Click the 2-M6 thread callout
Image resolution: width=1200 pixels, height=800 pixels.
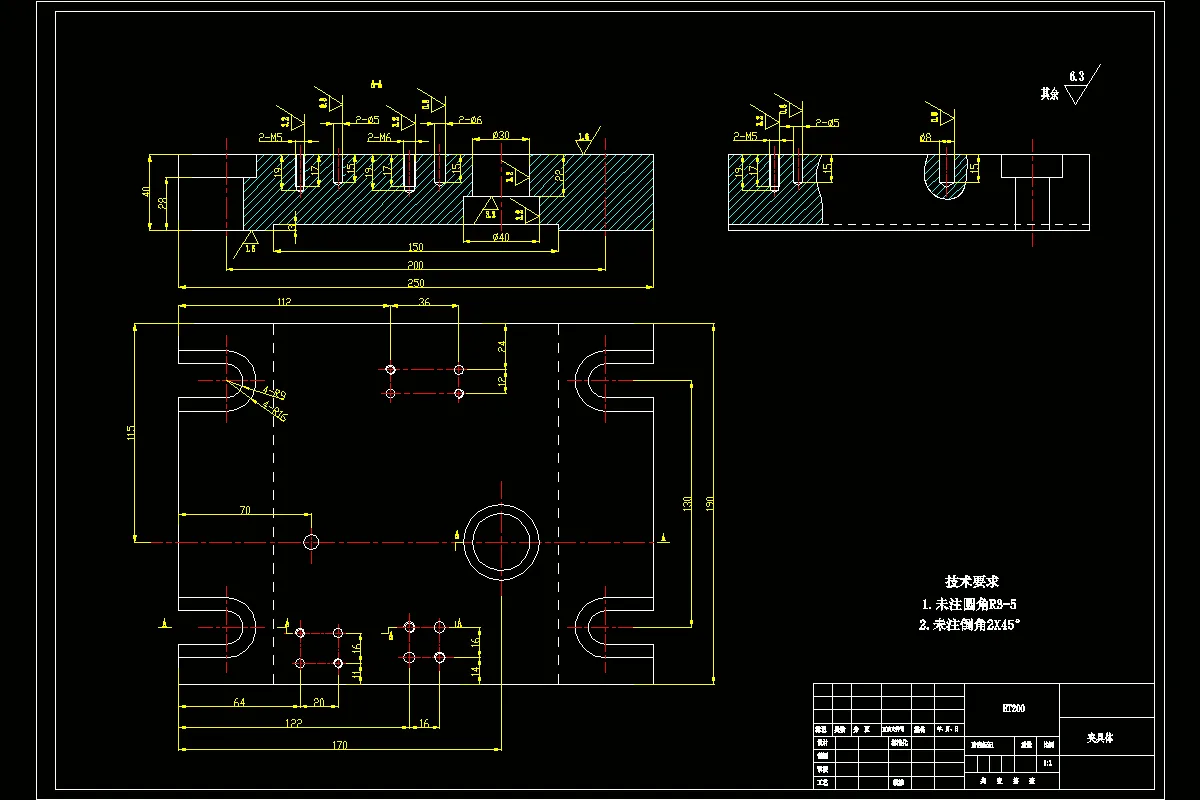tap(378, 137)
